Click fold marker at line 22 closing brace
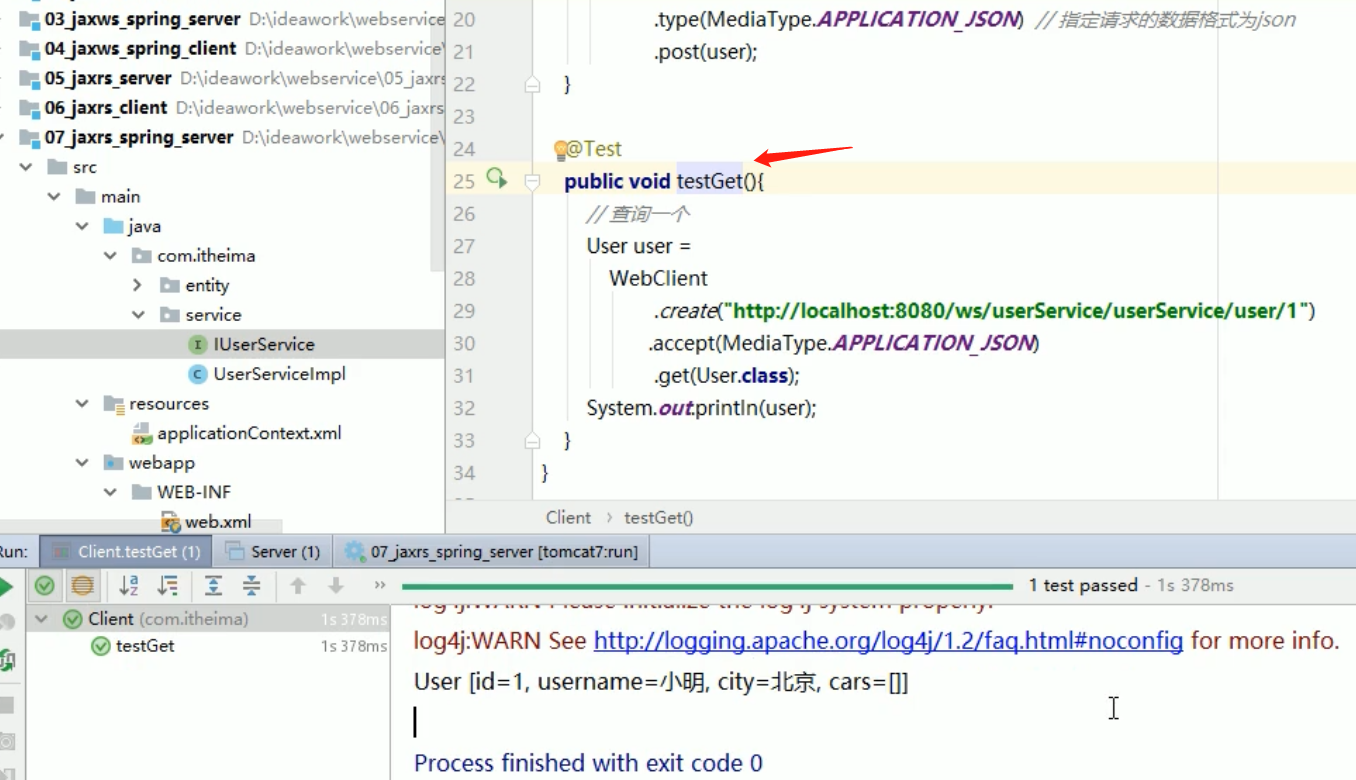1356x780 pixels. pyautogui.click(x=533, y=83)
